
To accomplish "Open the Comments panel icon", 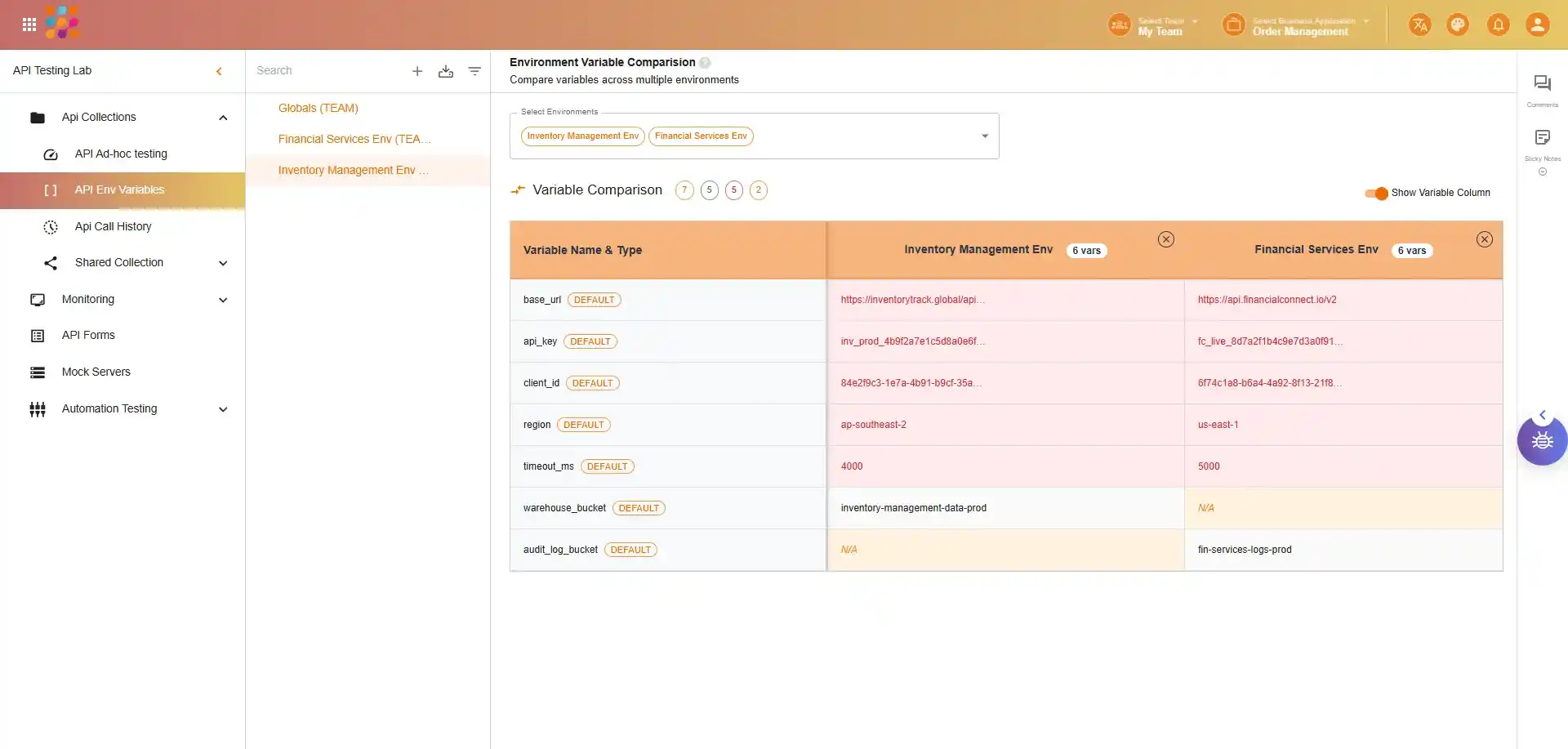I will click(x=1542, y=83).
